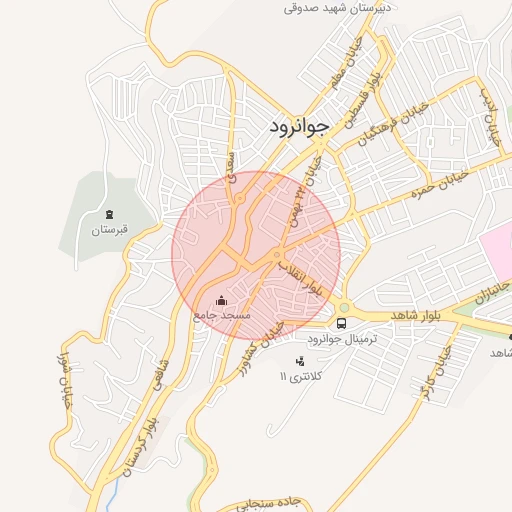Image resolution: width=512 pixels, height=512 pixels.
Task: Click the دبیرستان شهید صدوقی label
Action: click(337, 8)
